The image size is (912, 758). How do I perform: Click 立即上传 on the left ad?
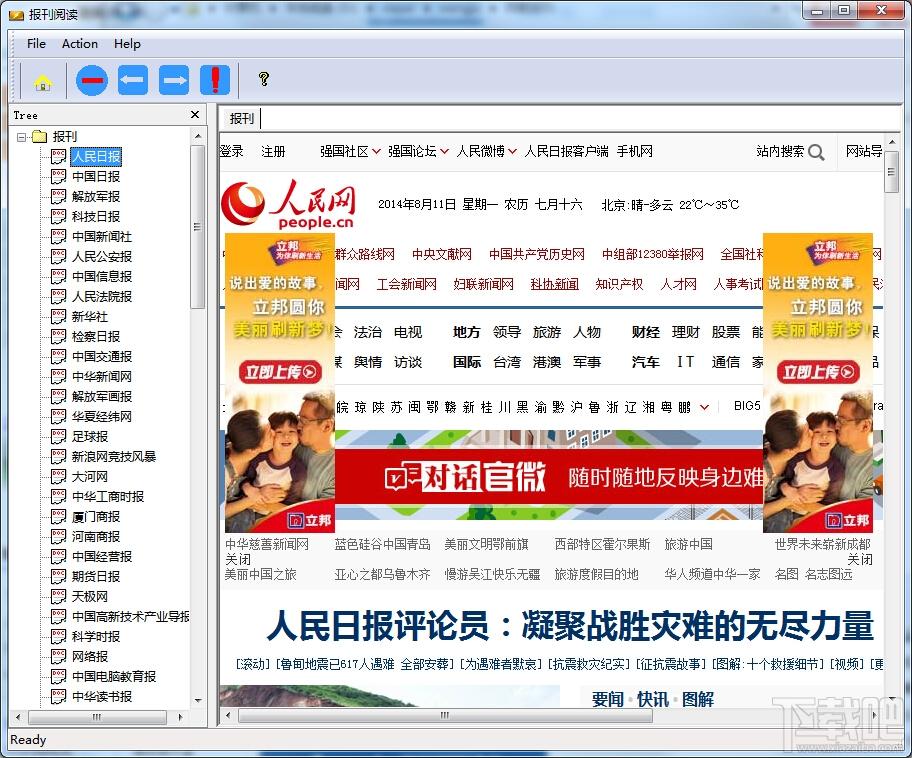tap(280, 372)
